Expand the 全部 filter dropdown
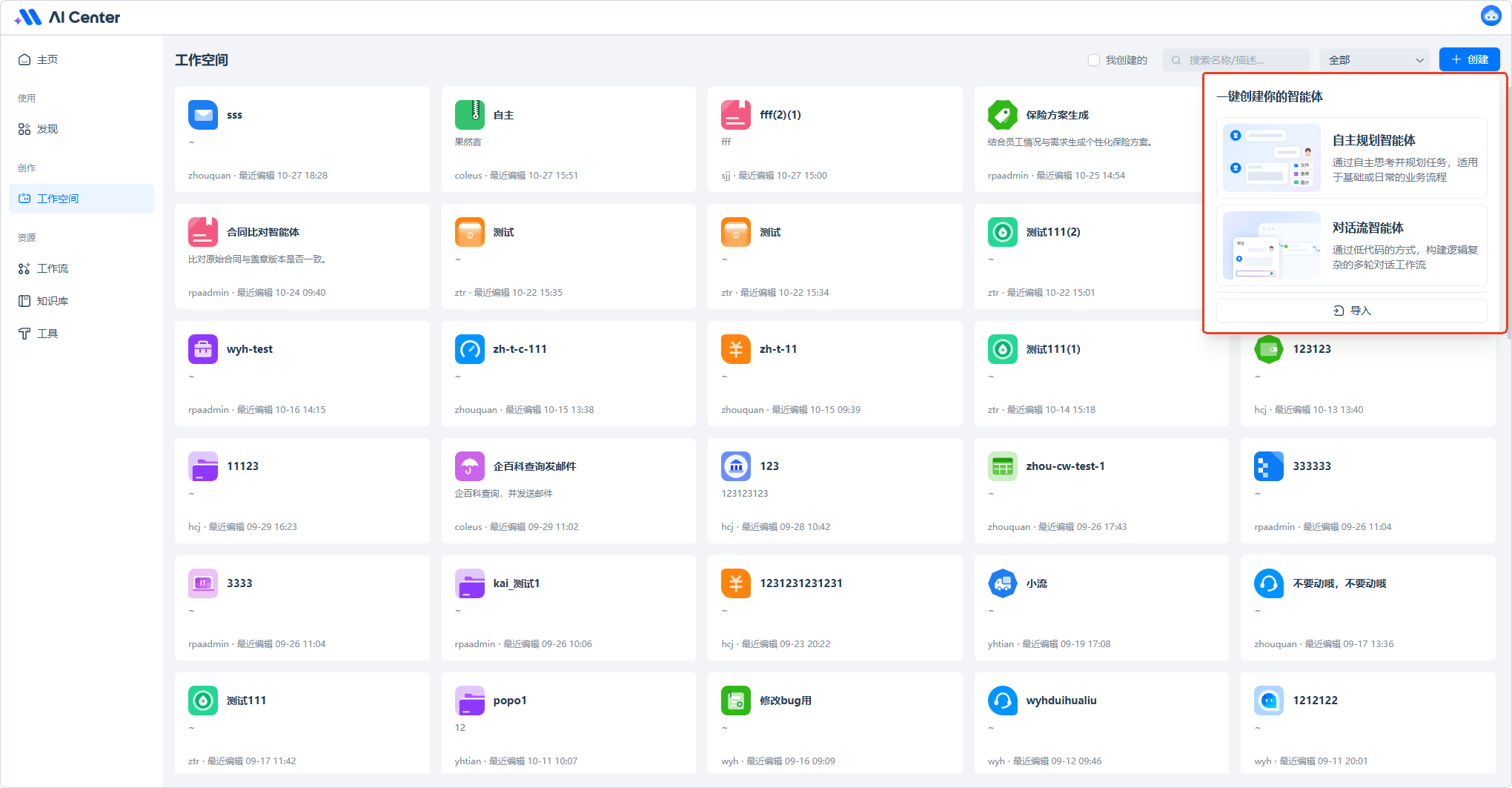Image resolution: width=1512 pixels, height=788 pixels. (x=1376, y=60)
